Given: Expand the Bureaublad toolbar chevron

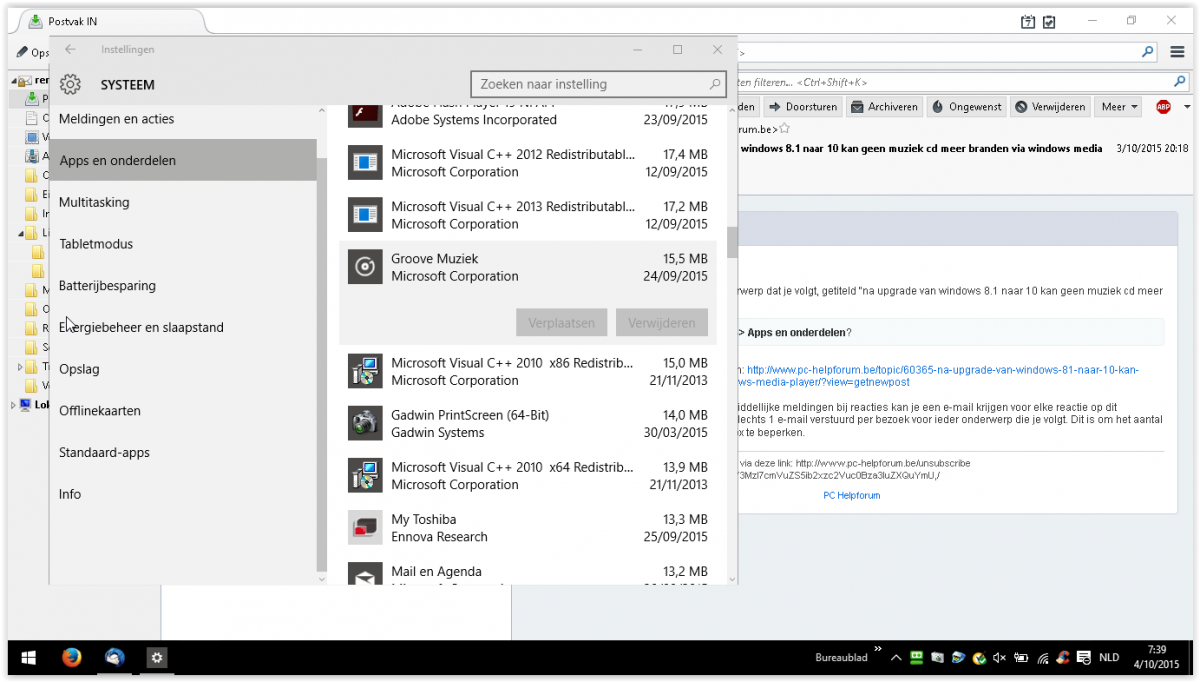Looking at the screenshot, I should (878, 650).
